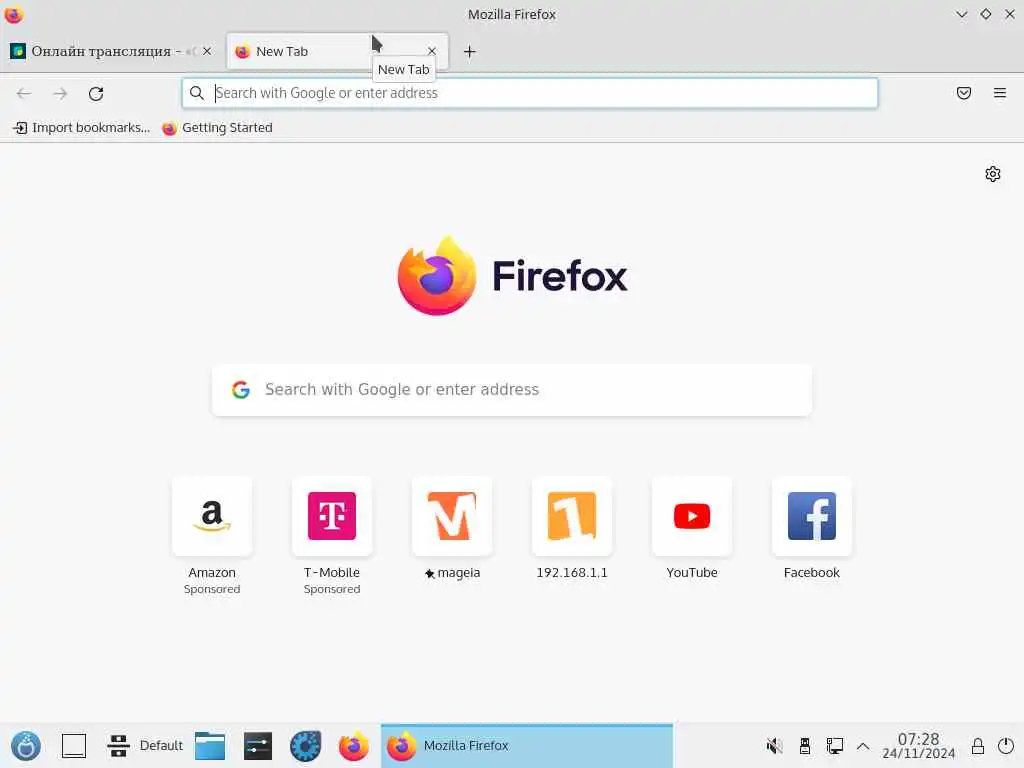
Task: Open the Default activity pager
Action: [x=144, y=746]
